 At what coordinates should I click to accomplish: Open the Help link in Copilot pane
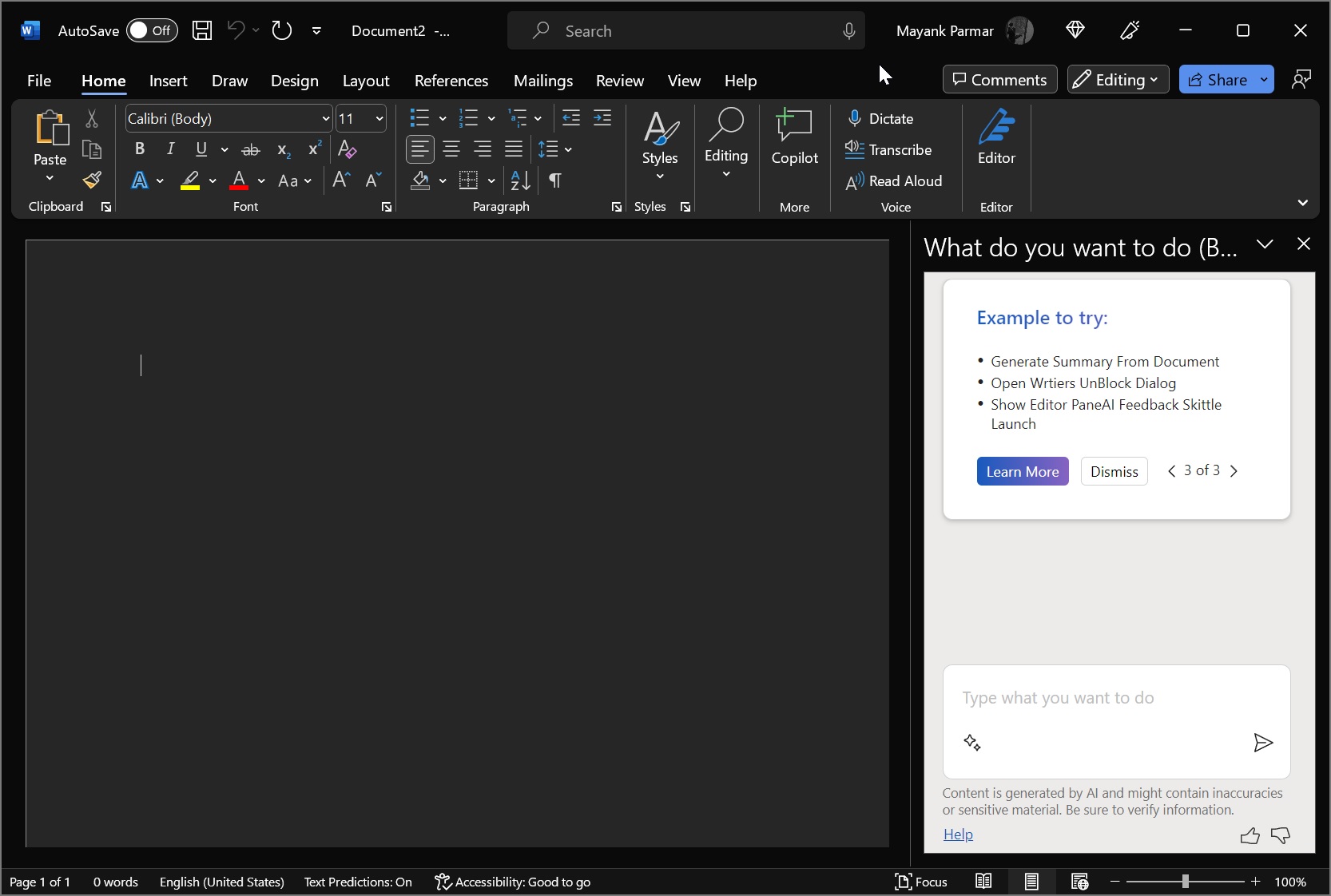click(x=958, y=835)
